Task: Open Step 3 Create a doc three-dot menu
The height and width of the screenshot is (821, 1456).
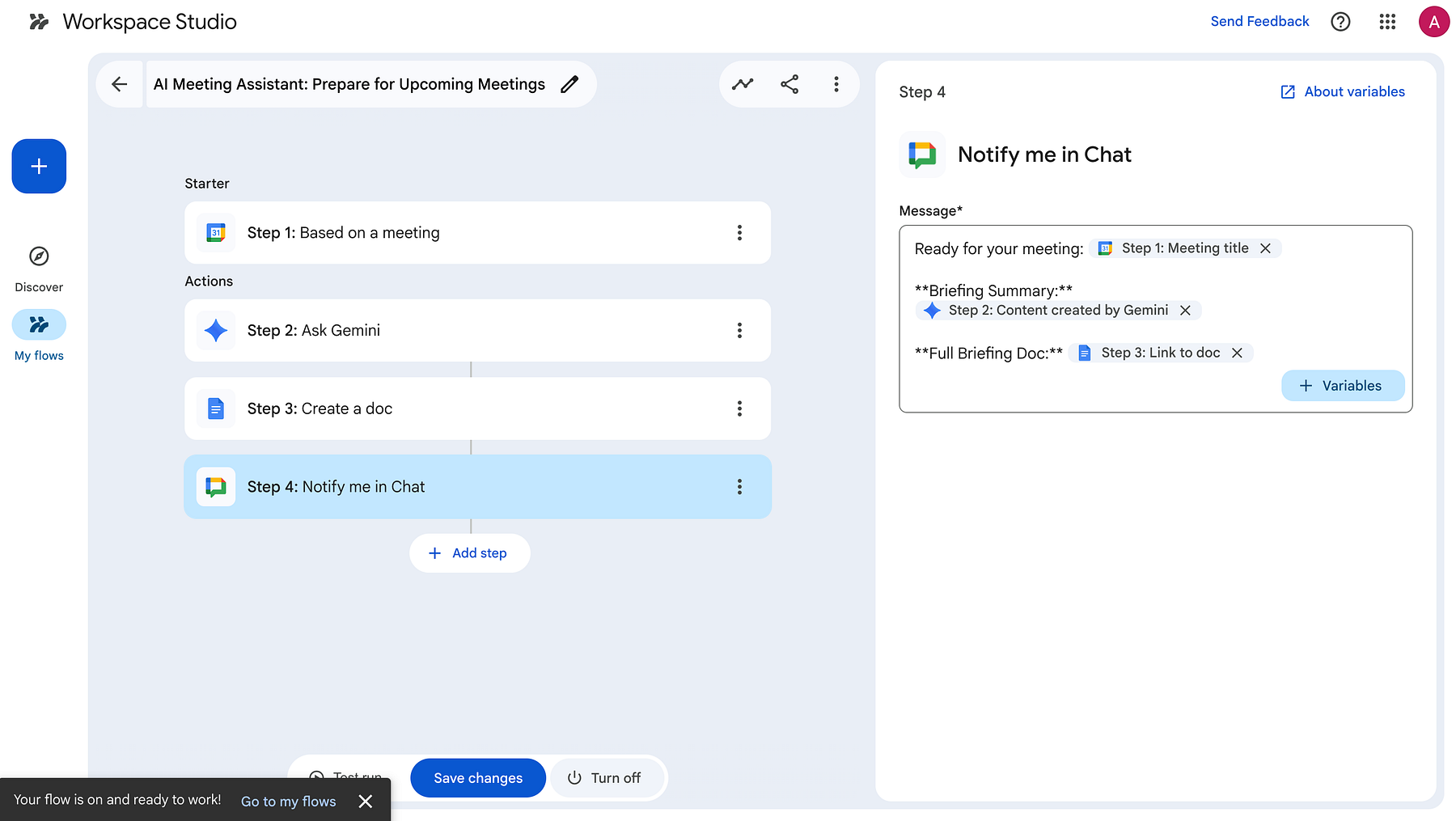Action: point(739,408)
